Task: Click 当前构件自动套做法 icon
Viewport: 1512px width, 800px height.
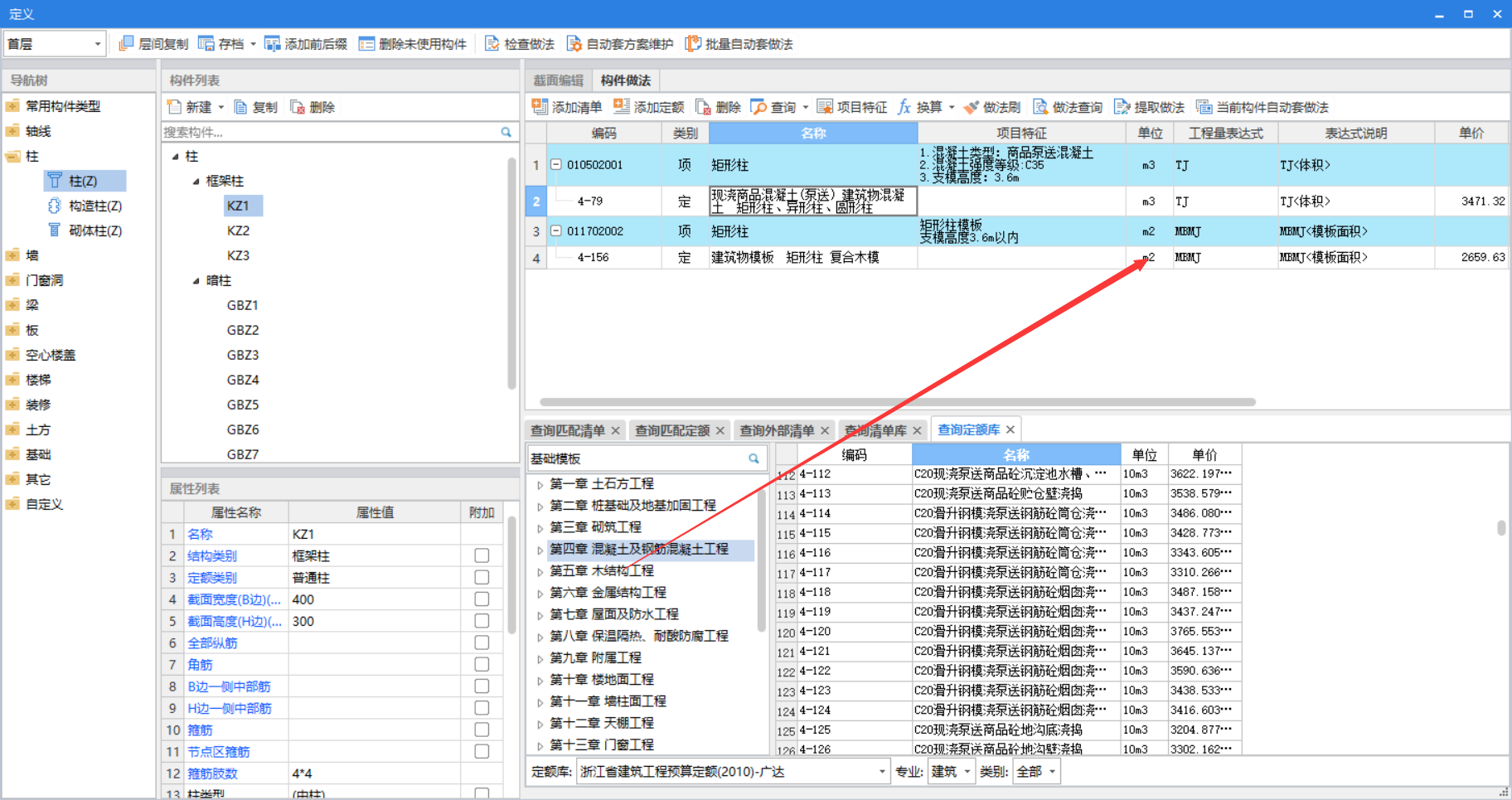Action: pyautogui.click(x=1204, y=107)
